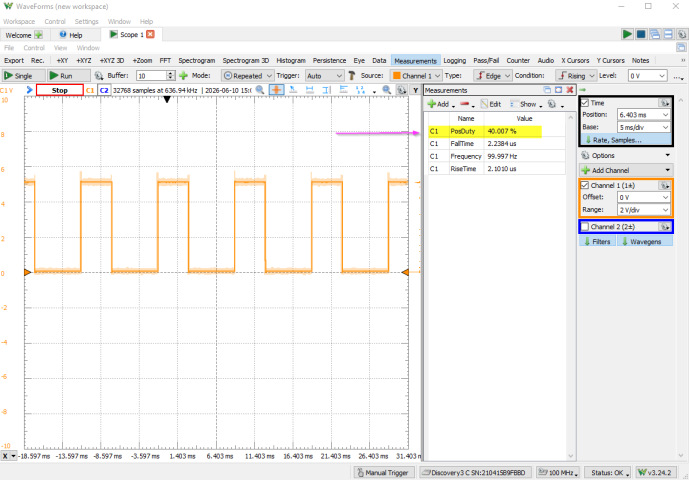Click the gear settings icon next to Buffer
This screenshot has height=480, width=689.
(99, 76)
